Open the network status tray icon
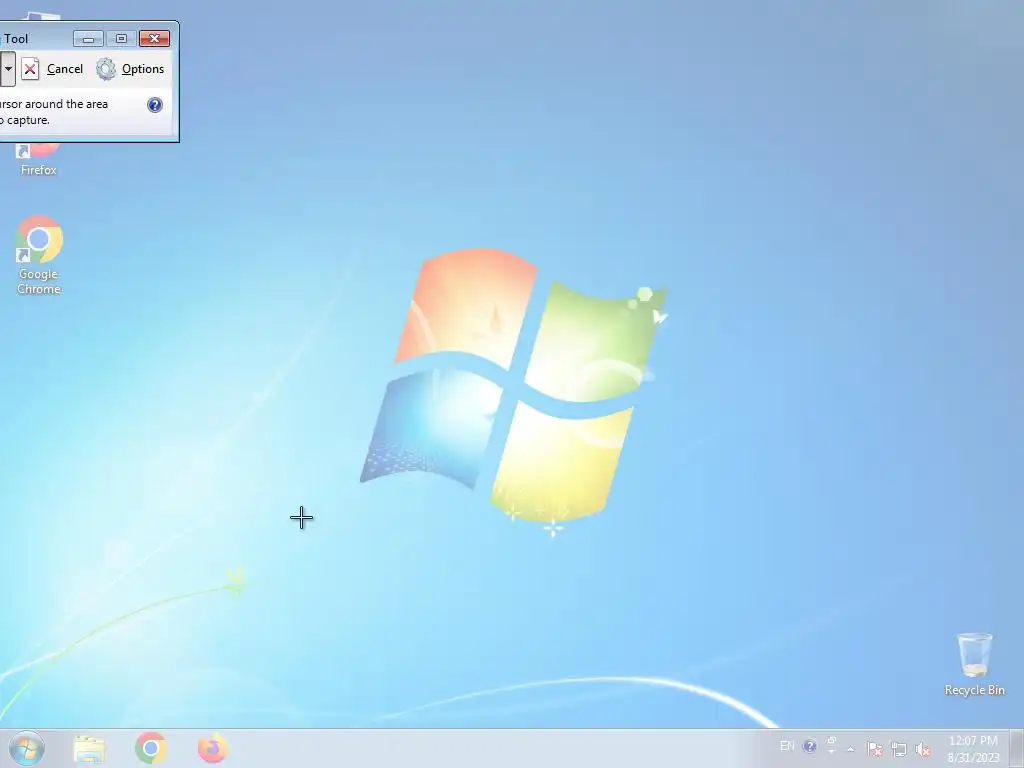 (899, 749)
